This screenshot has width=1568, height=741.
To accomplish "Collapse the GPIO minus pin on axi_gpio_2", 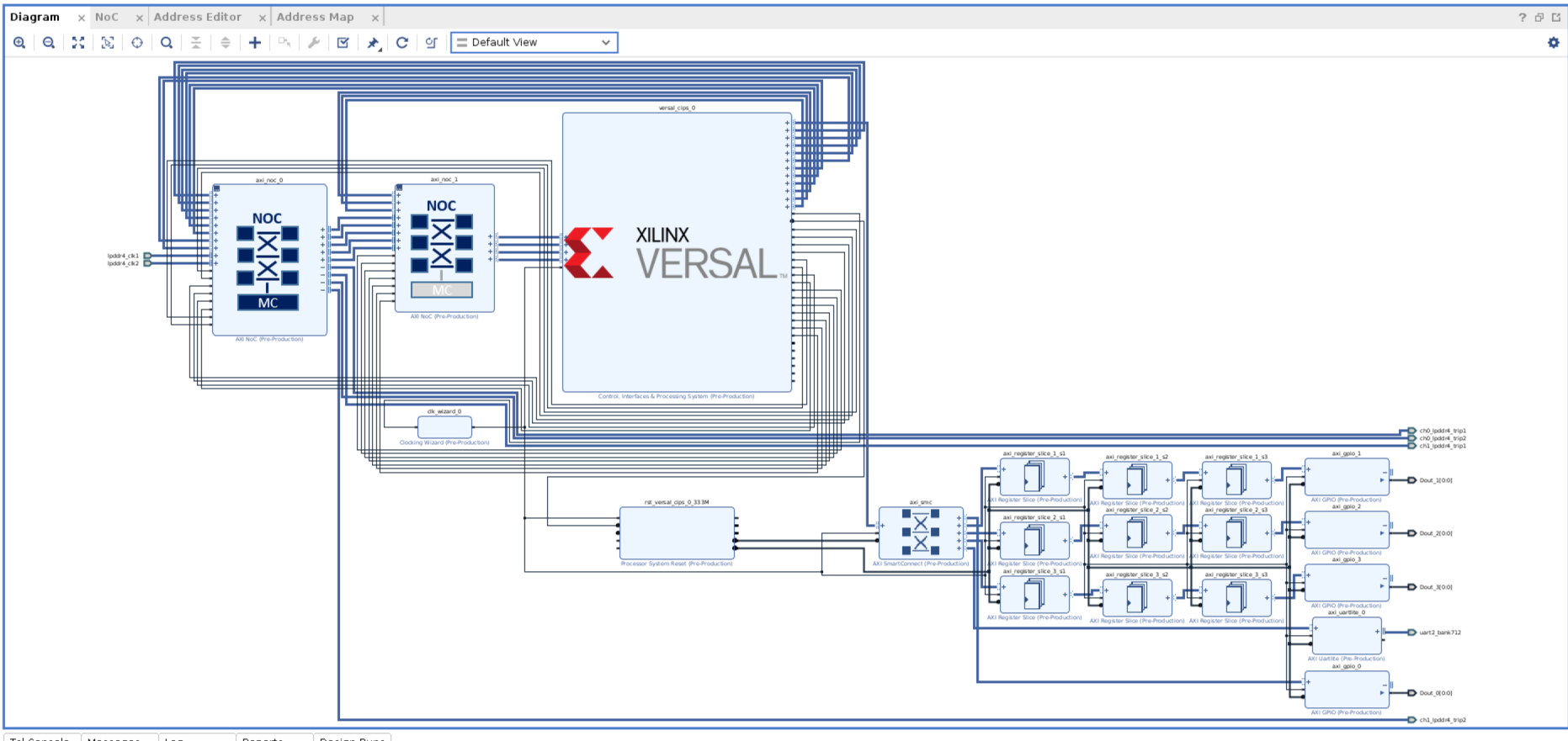I will 1385,525.
